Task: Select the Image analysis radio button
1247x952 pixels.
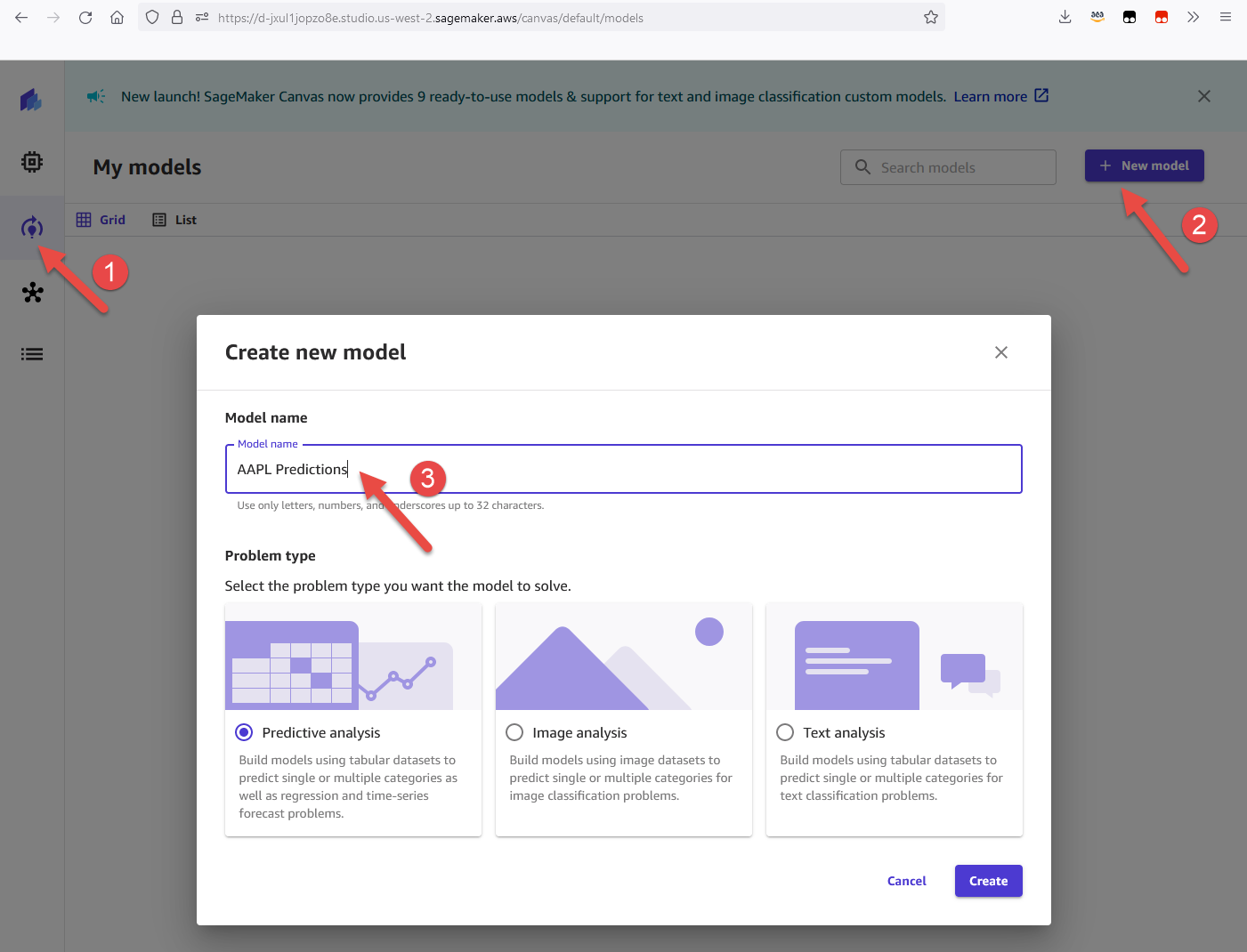Action: click(514, 732)
